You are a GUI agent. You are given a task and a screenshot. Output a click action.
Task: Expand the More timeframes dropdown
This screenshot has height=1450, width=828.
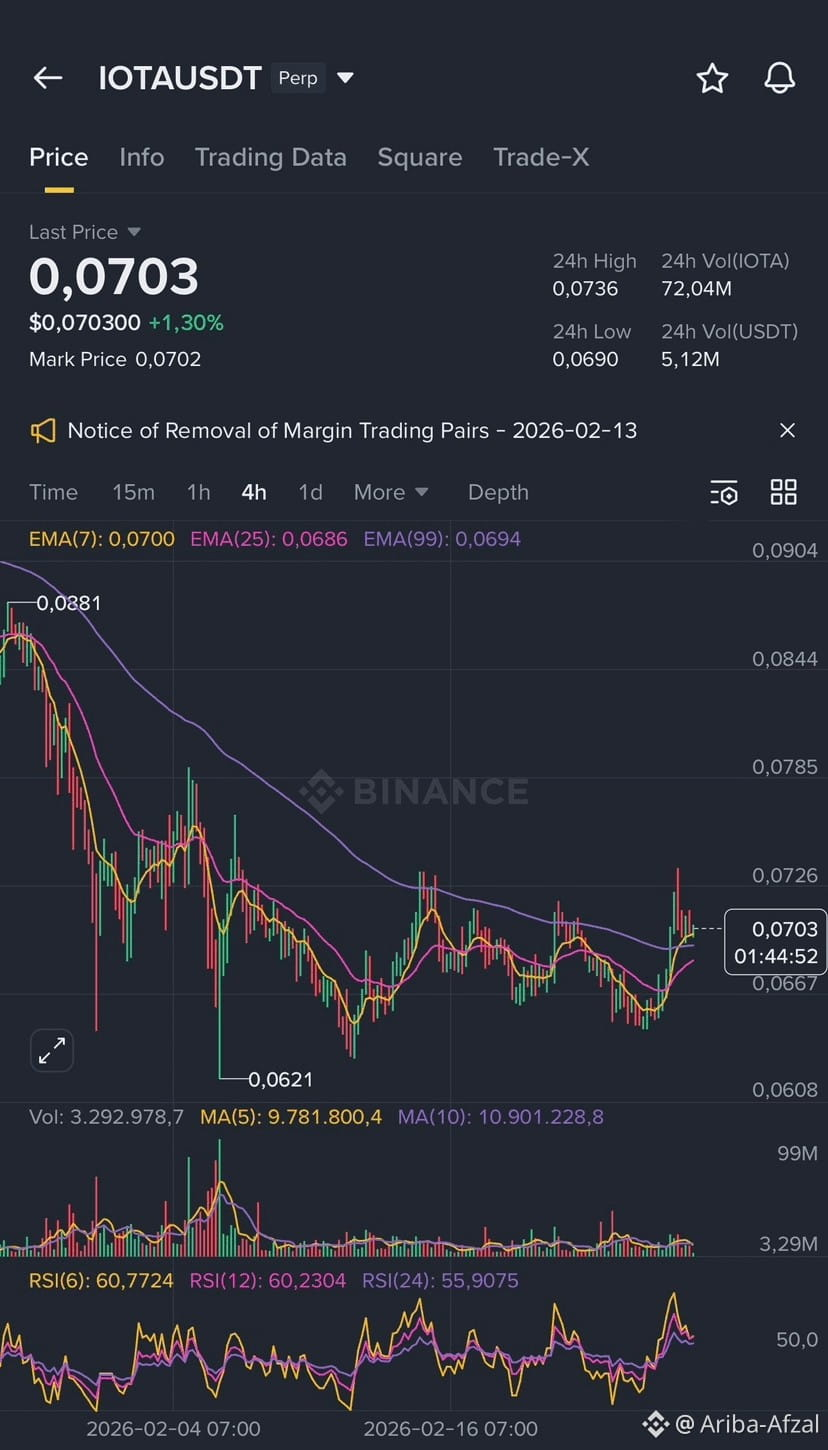click(x=391, y=492)
